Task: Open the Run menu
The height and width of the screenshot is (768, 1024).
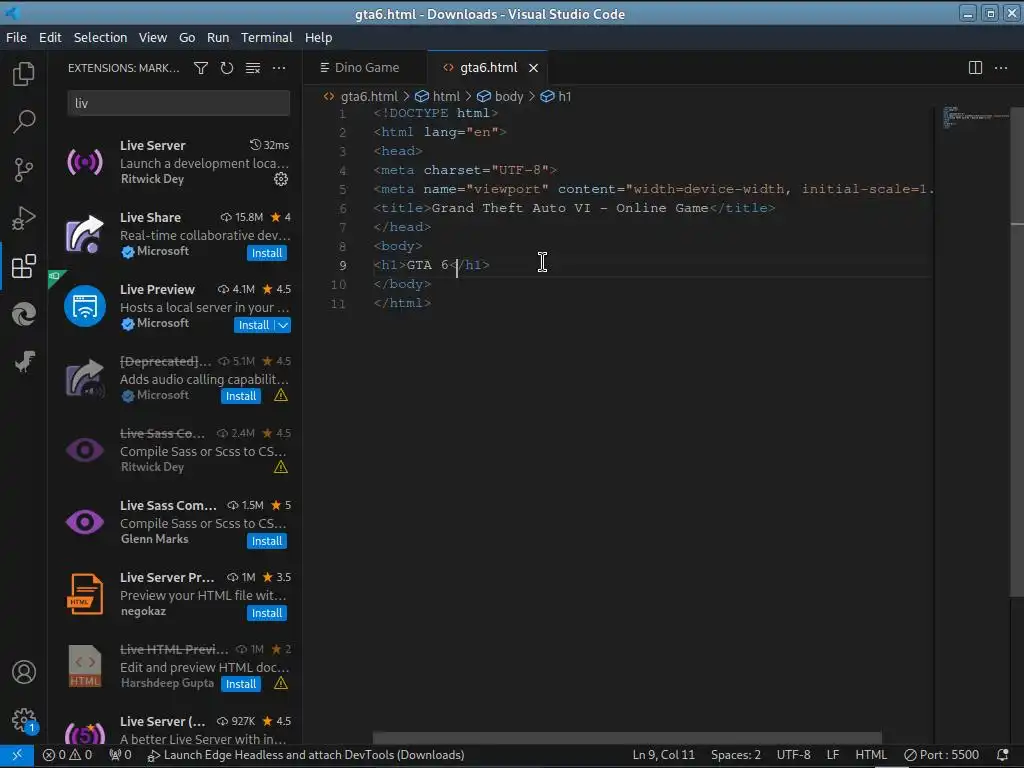Action: (217, 38)
